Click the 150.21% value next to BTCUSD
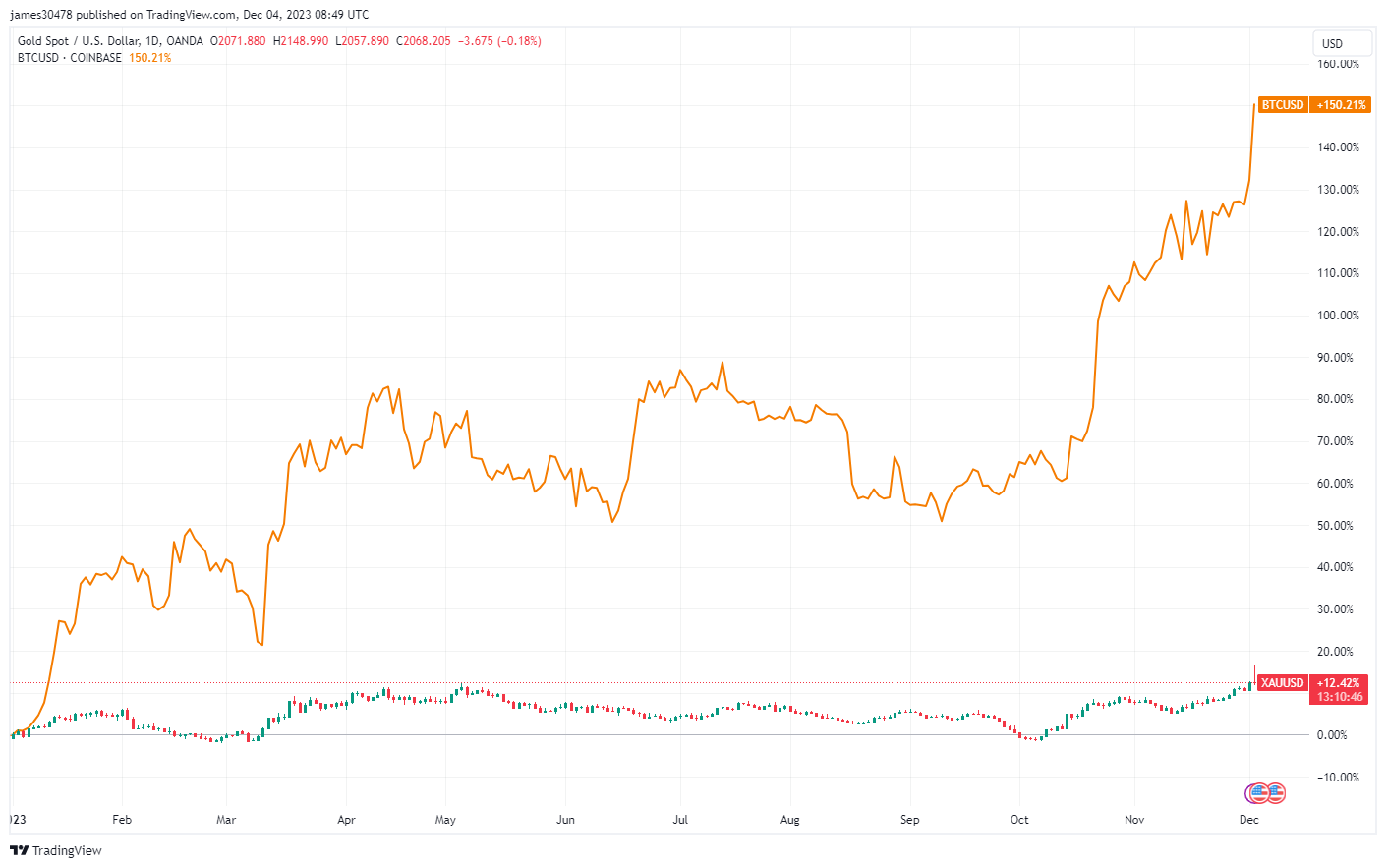 pos(148,58)
